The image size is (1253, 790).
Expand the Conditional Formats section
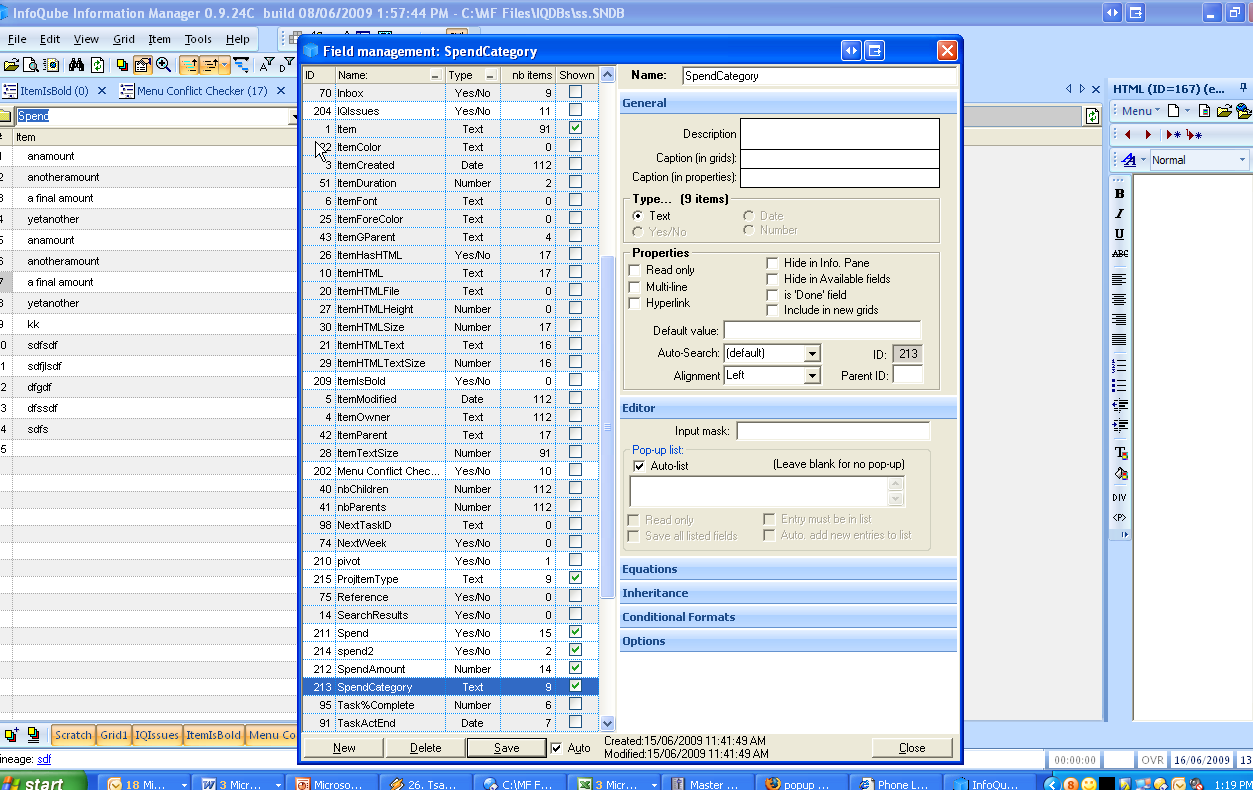pos(788,617)
